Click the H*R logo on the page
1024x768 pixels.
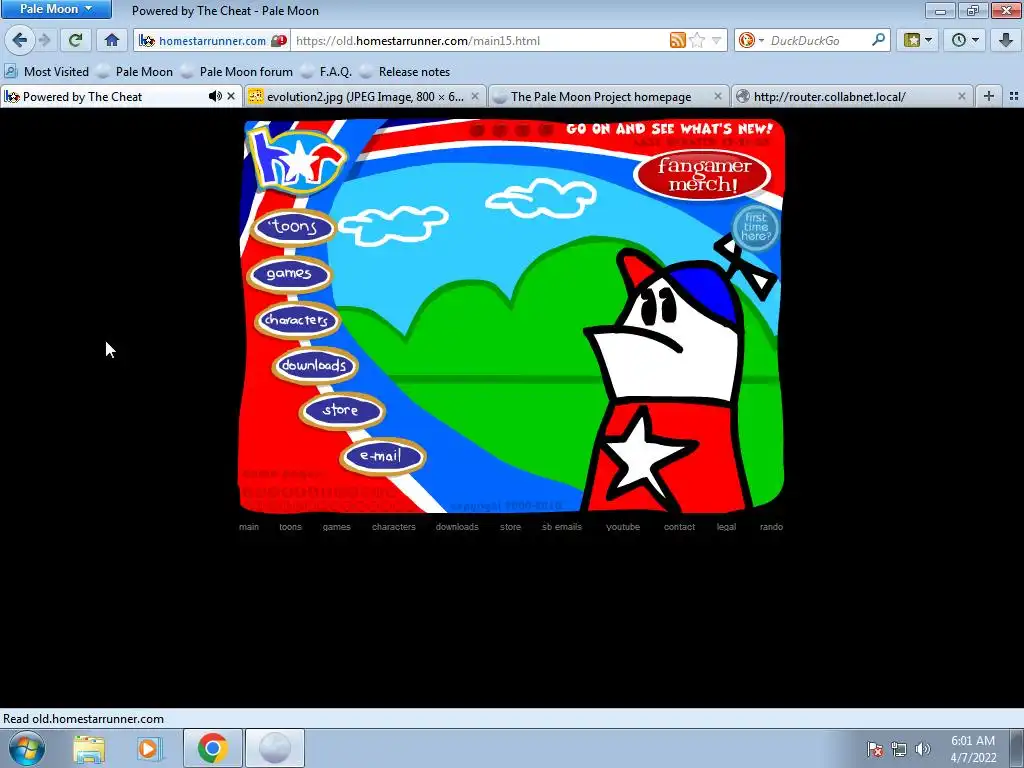point(296,161)
